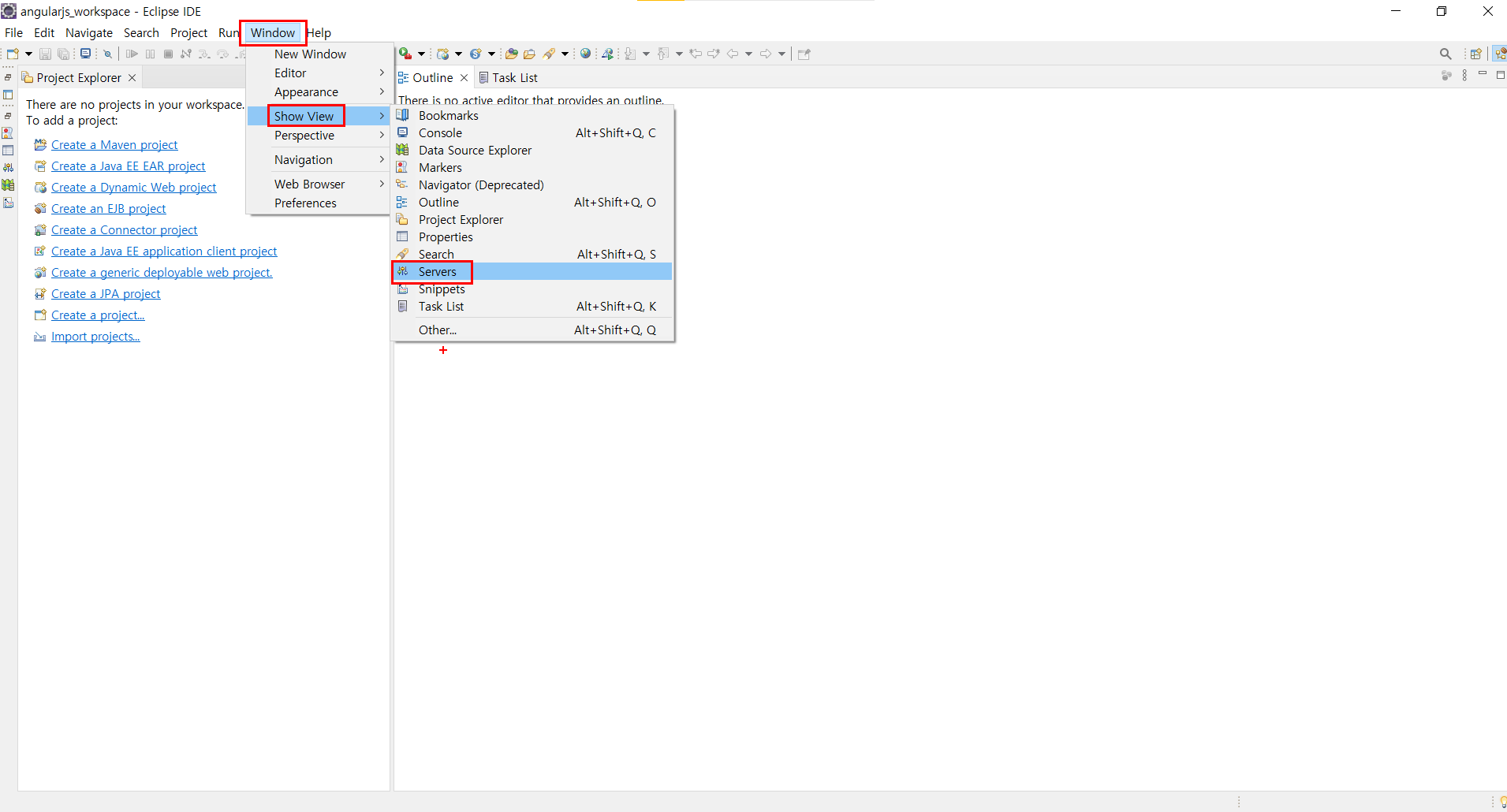Image resolution: width=1507 pixels, height=812 pixels.
Task: Click the Suspend debug icon
Action: 150,54
